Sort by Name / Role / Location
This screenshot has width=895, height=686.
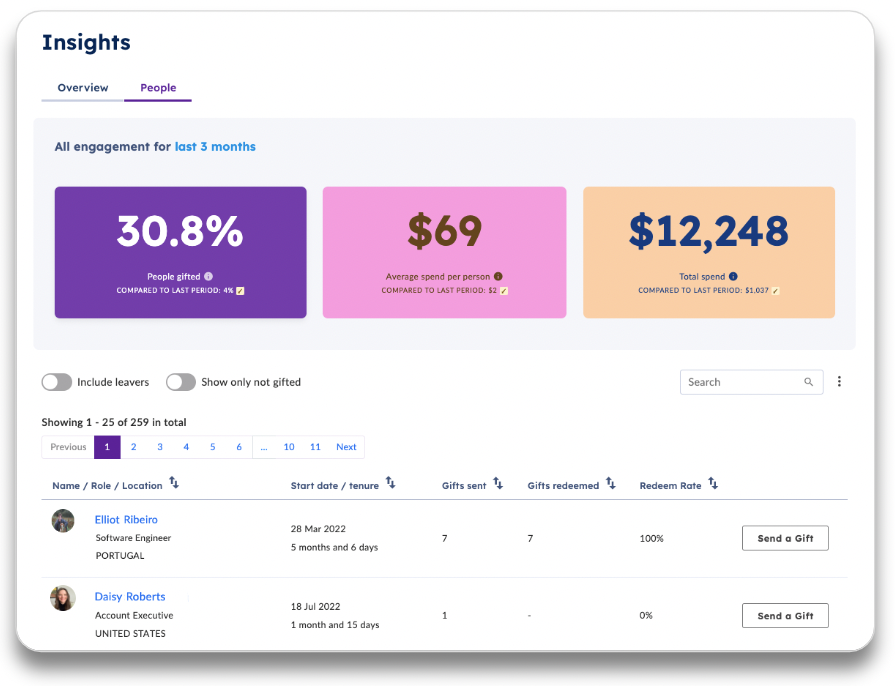[174, 483]
